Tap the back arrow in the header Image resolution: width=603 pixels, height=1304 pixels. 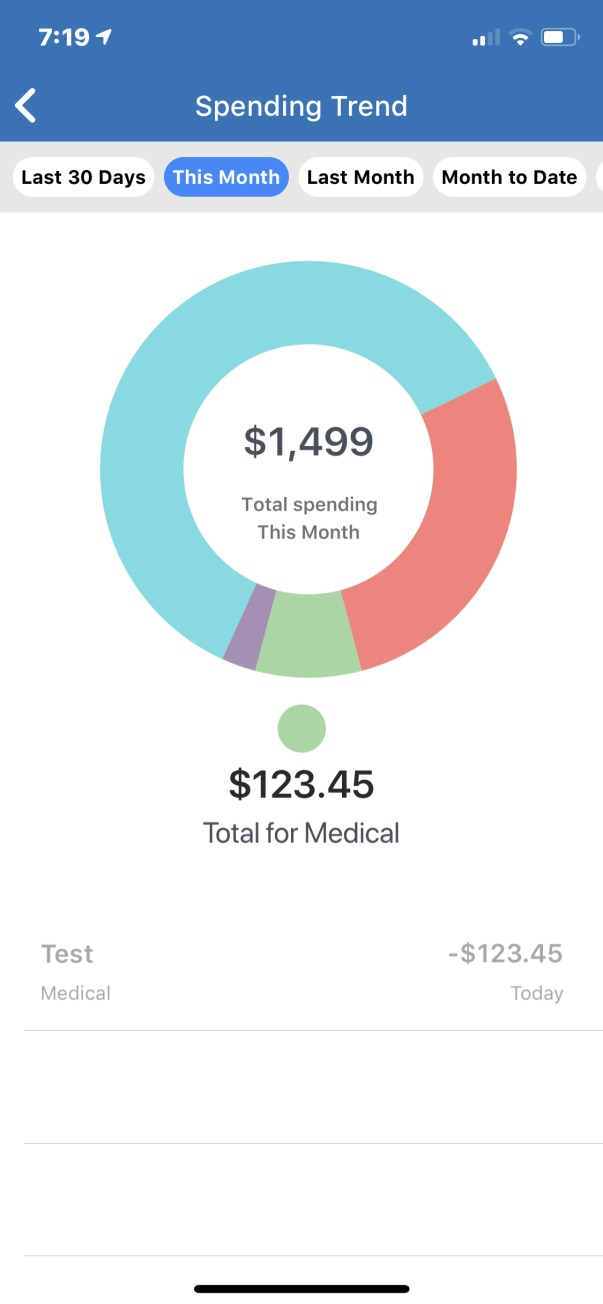[27, 105]
